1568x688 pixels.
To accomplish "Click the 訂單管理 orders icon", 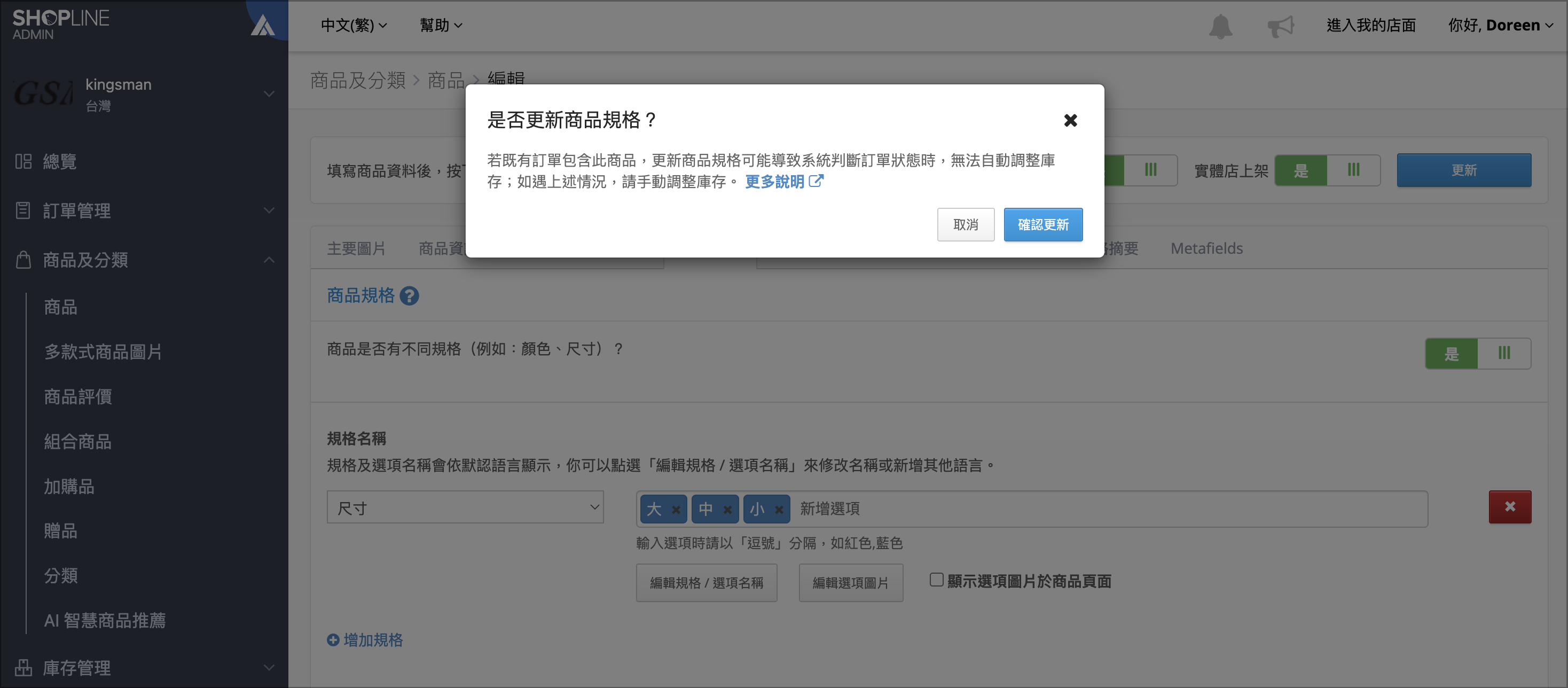I will tap(23, 210).
